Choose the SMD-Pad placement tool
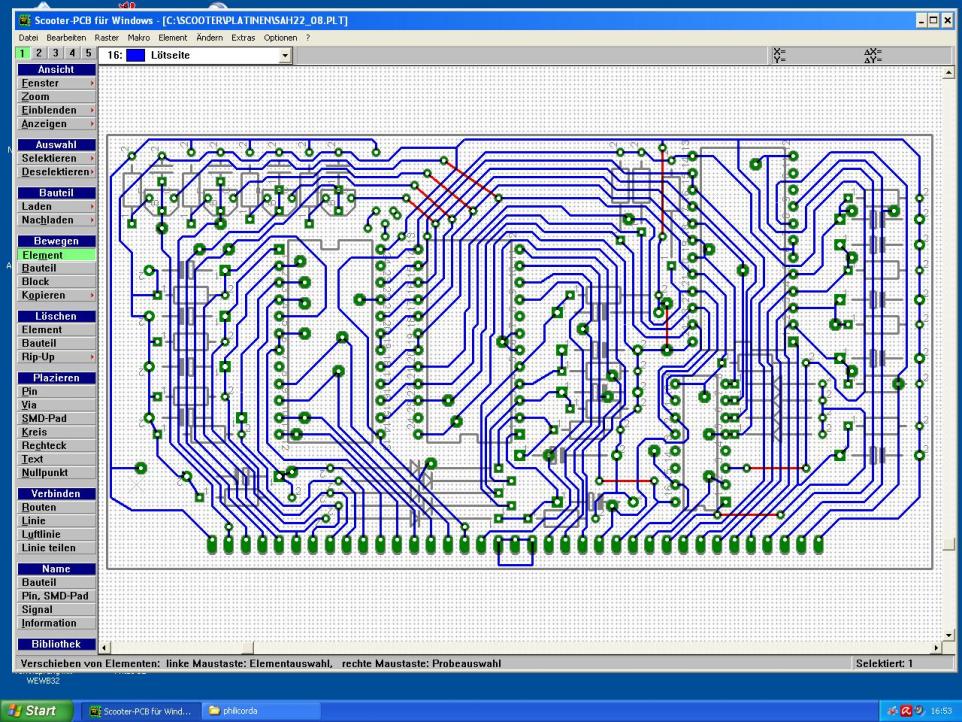The image size is (962, 722). [44, 418]
